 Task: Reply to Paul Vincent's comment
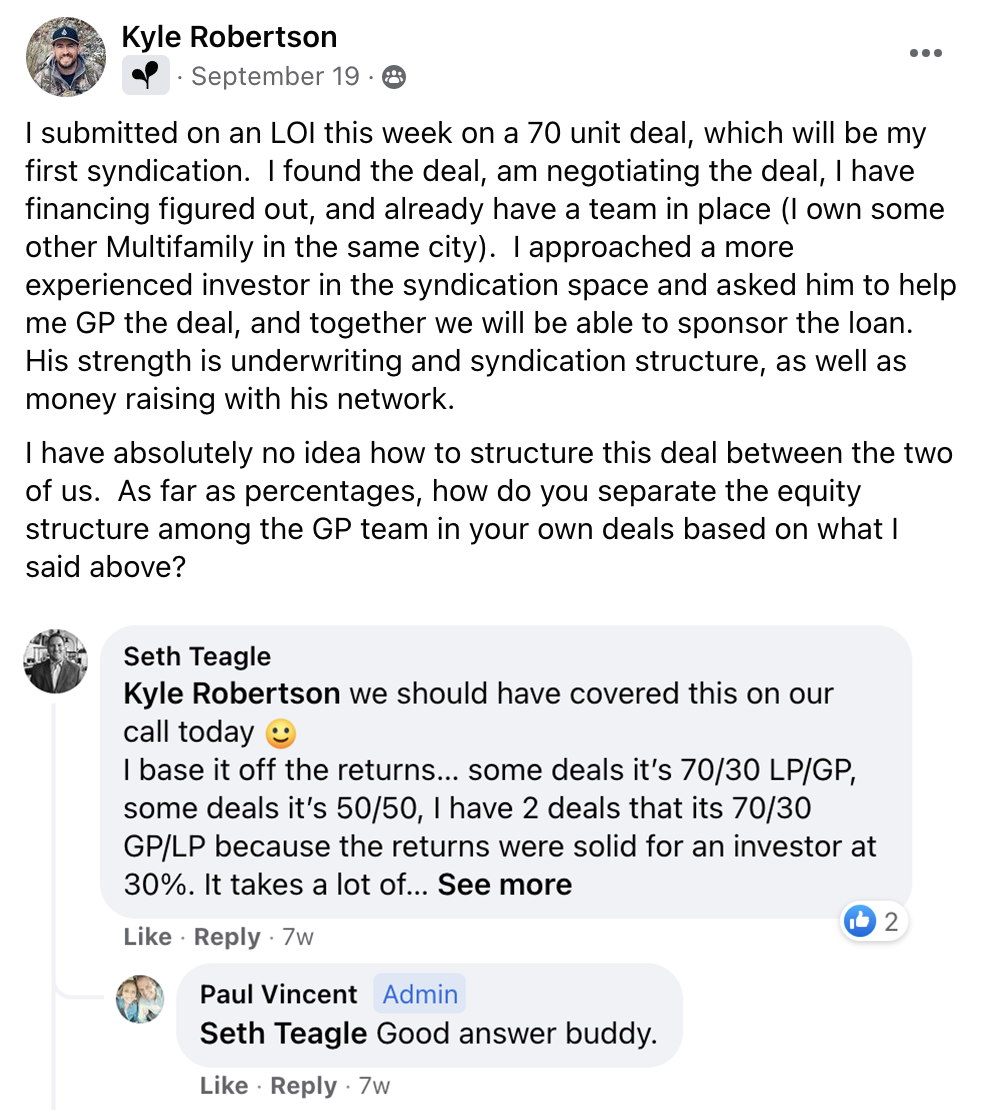pyautogui.click(x=303, y=1086)
